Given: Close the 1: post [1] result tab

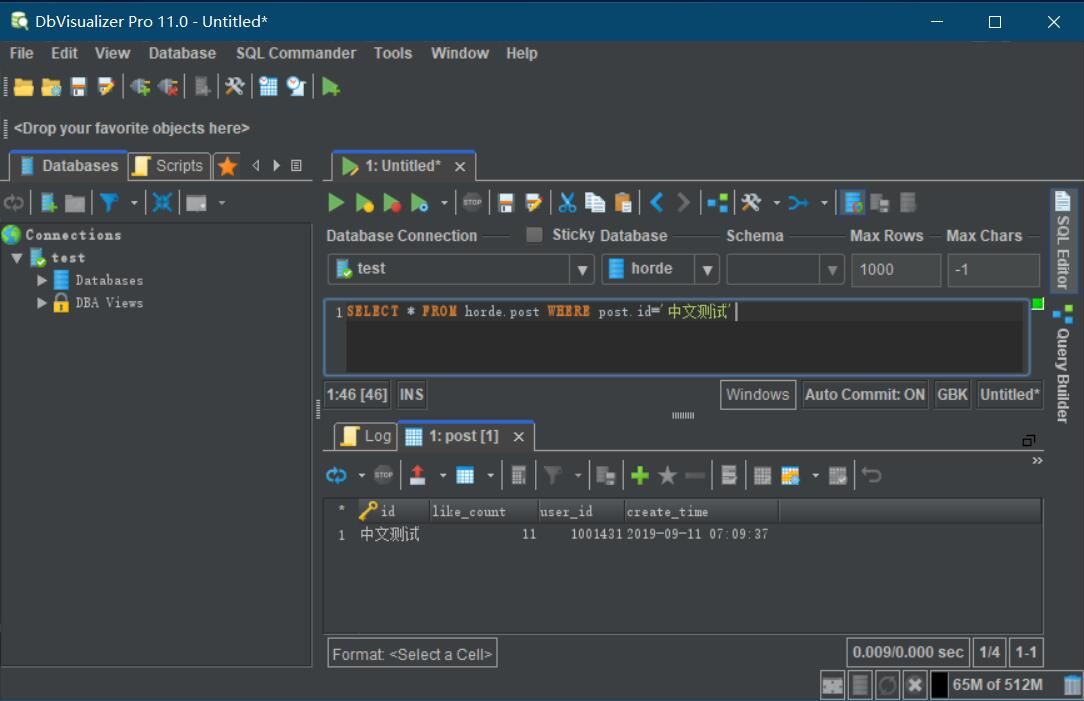Looking at the screenshot, I should [518, 437].
